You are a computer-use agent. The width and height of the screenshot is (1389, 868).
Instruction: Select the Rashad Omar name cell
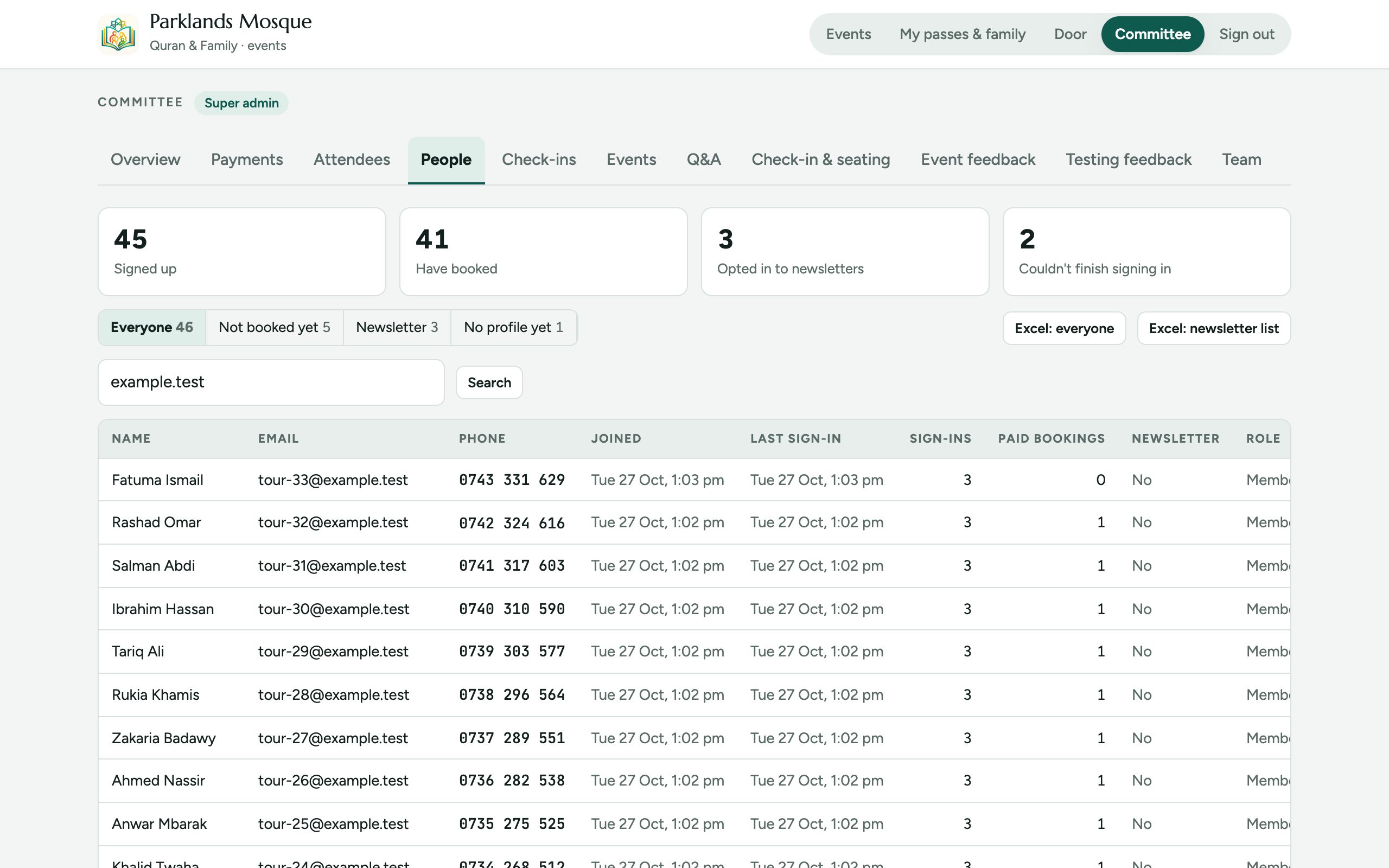click(156, 522)
